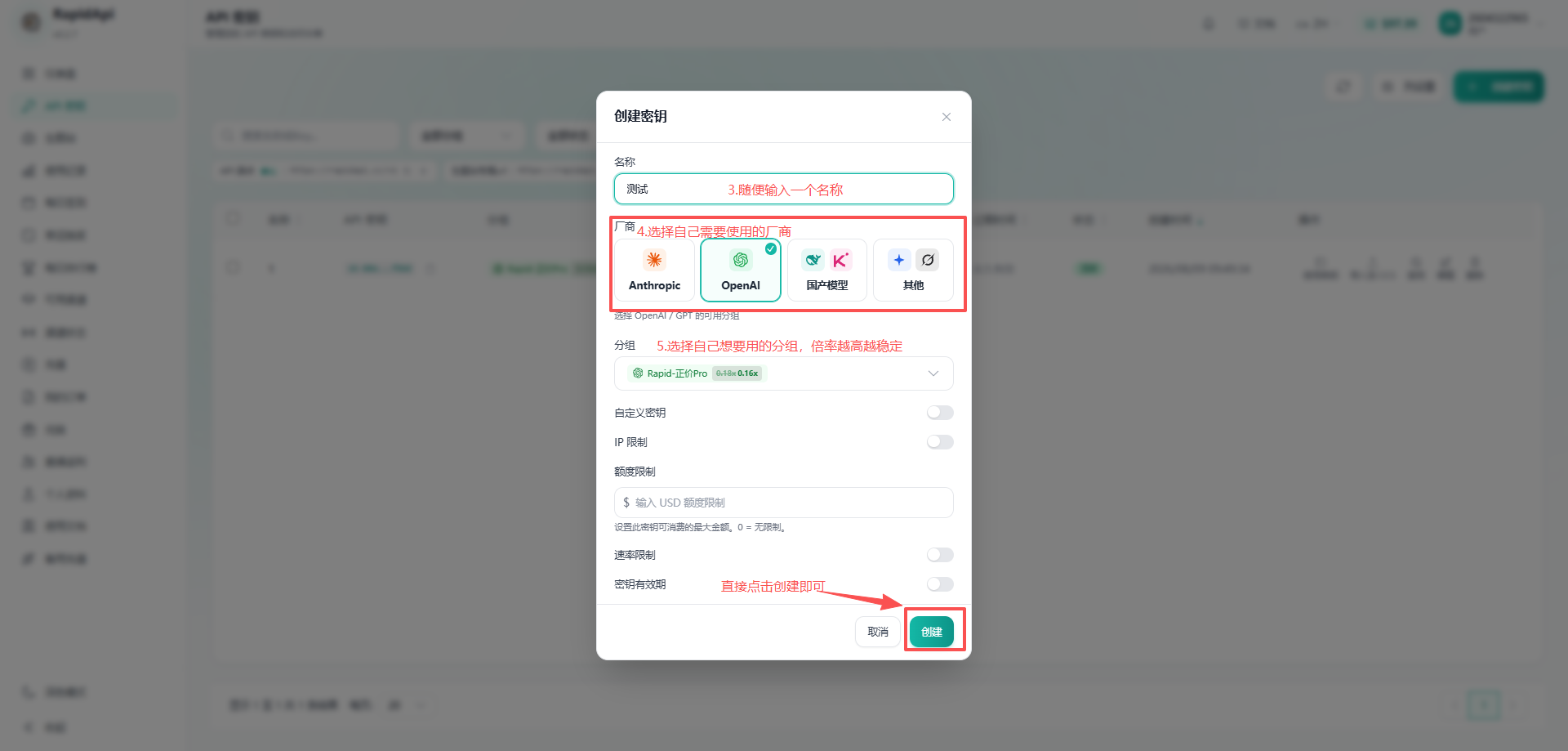Viewport: 1568px width, 751px height.
Task: Open the 分组 dropdown showing Rapid-正价Pro
Action: pos(784,373)
